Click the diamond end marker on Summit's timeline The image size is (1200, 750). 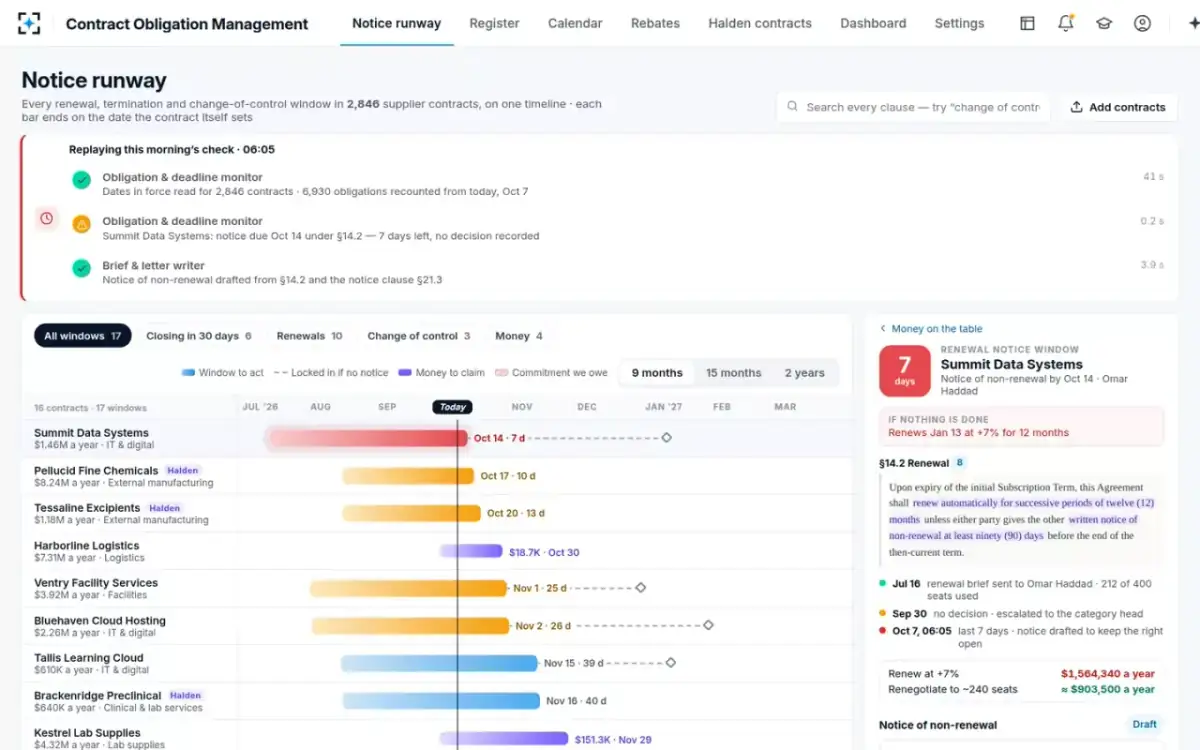coord(667,438)
